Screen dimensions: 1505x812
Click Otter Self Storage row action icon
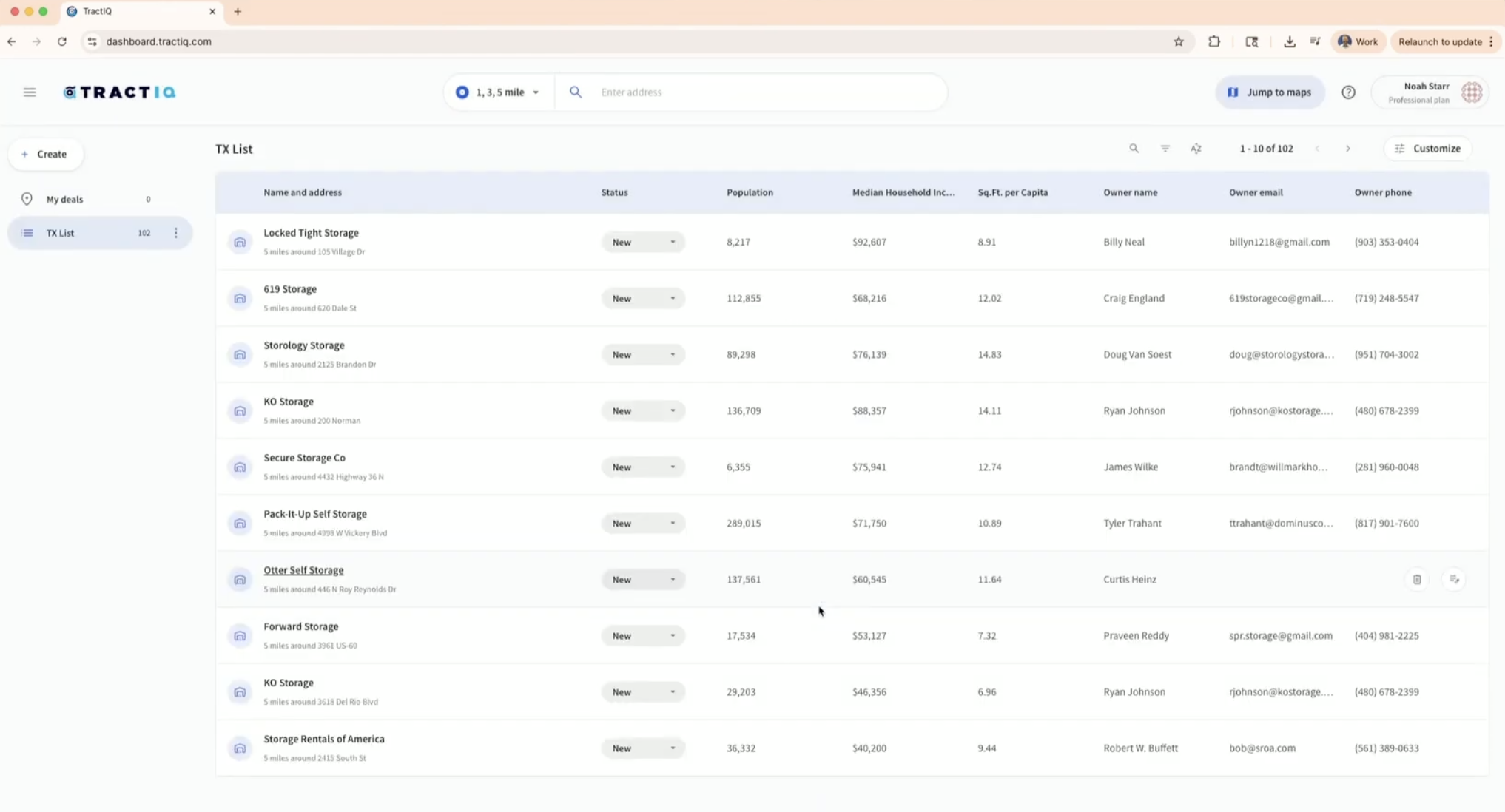pos(1454,580)
